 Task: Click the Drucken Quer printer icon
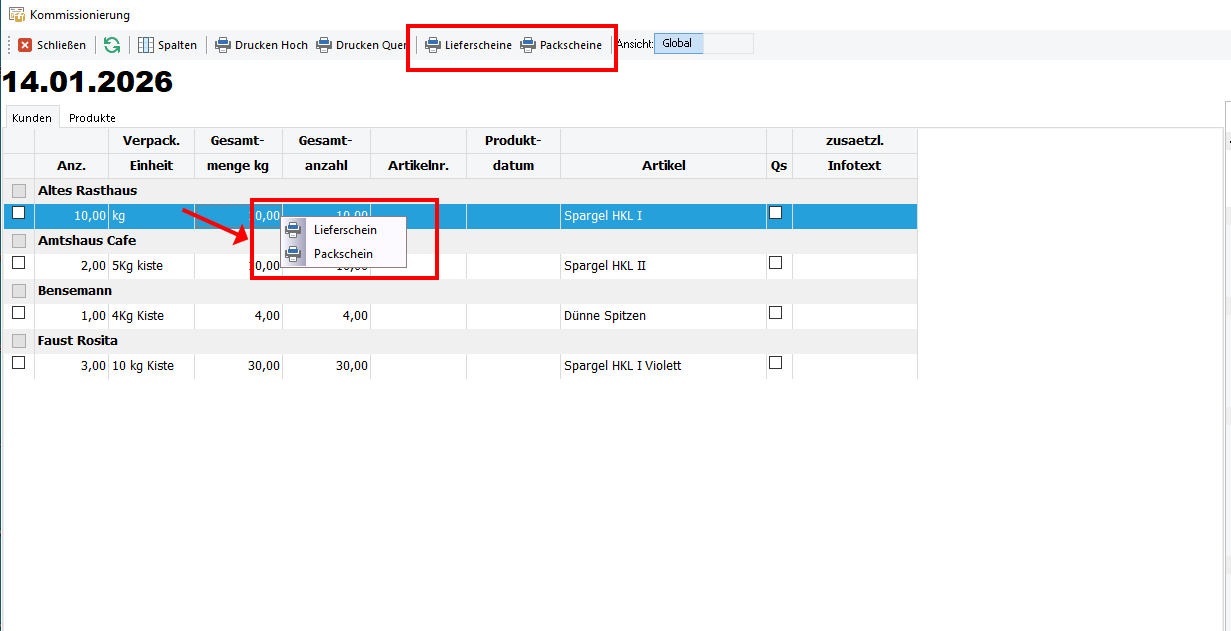point(324,45)
